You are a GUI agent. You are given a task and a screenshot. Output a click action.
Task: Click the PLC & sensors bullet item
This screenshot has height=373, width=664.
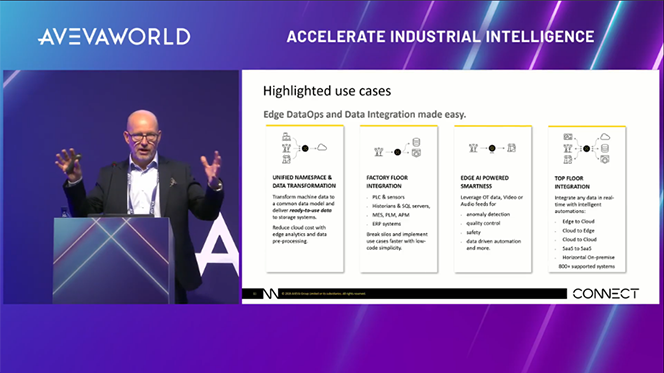click(x=388, y=197)
